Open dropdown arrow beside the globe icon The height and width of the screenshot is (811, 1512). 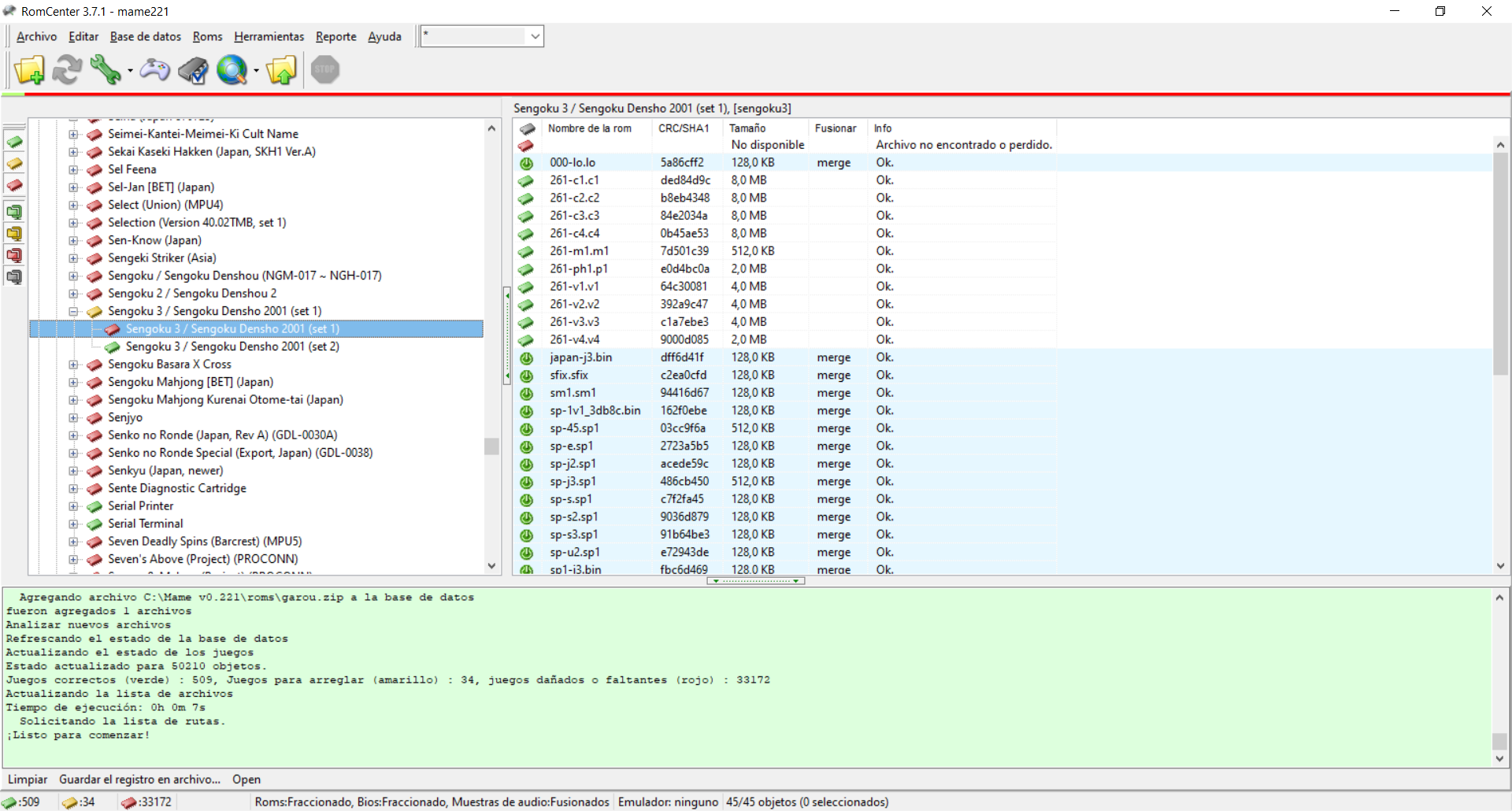pyautogui.click(x=257, y=71)
